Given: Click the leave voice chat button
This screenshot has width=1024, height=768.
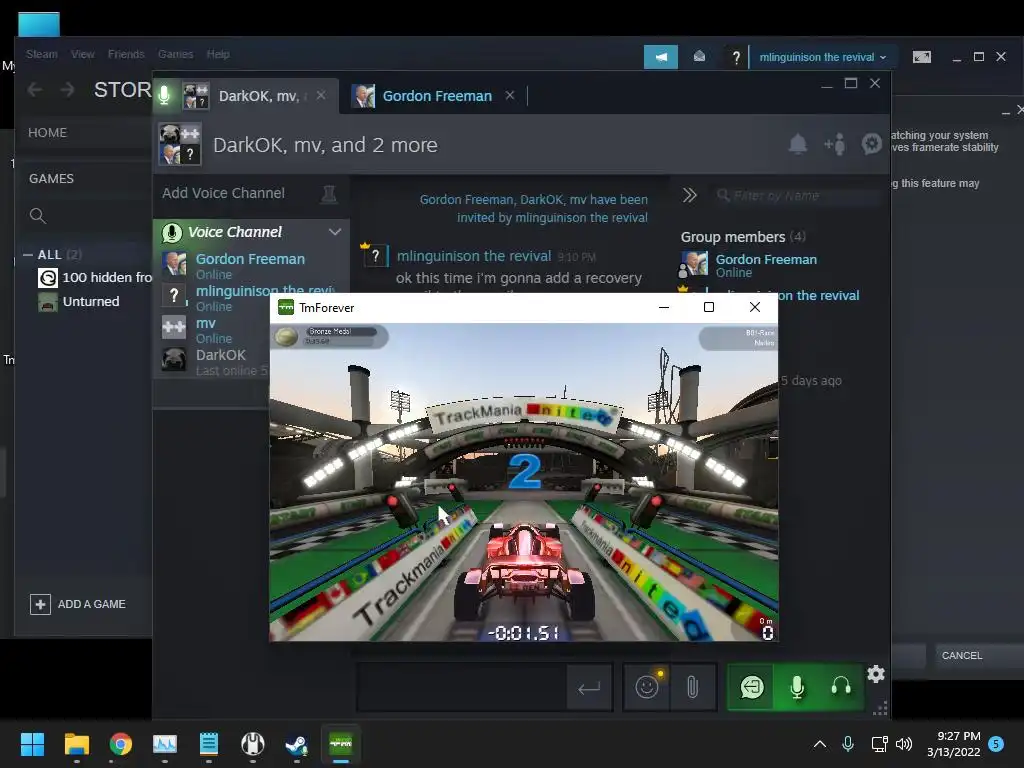Looking at the screenshot, I should point(752,687).
